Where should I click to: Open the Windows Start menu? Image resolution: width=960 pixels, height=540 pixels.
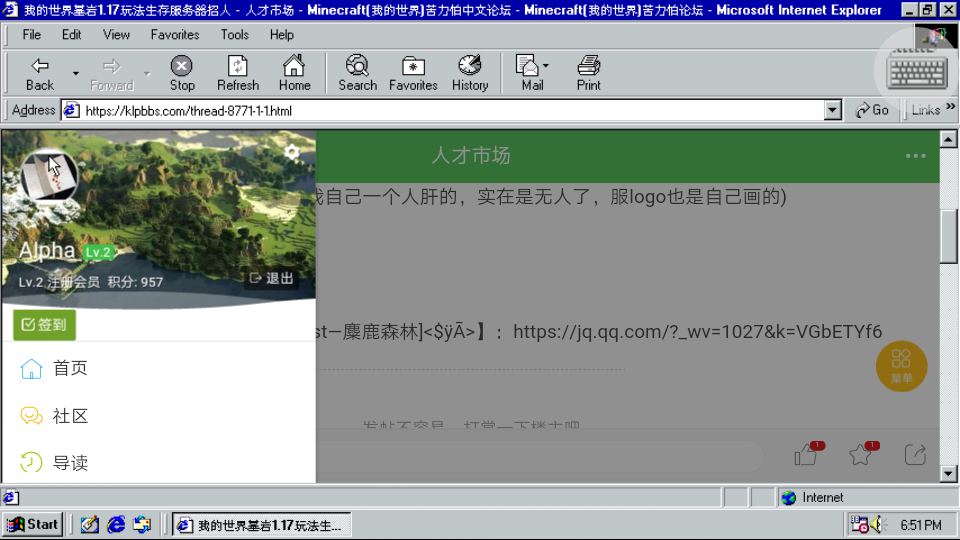click(x=33, y=525)
